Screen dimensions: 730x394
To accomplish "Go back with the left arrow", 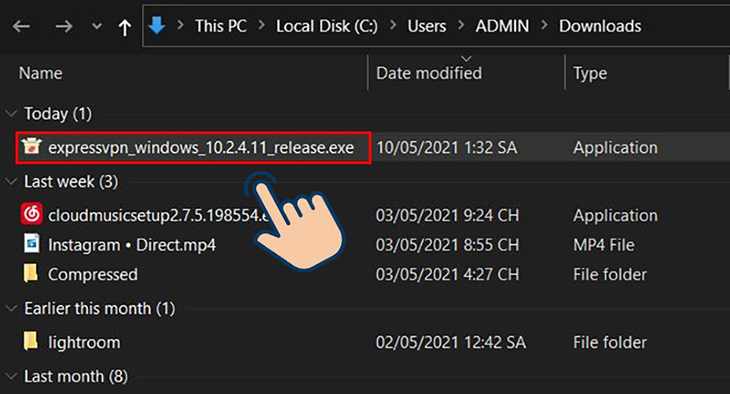I will pos(21,27).
